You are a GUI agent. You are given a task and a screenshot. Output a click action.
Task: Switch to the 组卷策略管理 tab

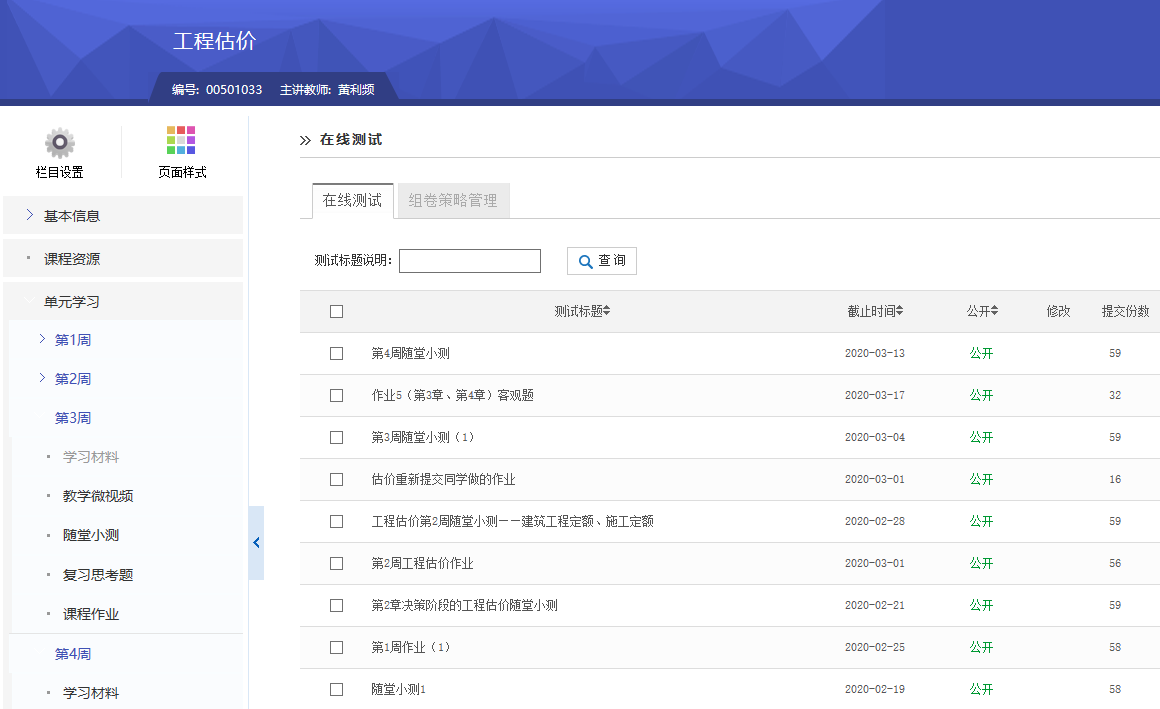[454, 200]
